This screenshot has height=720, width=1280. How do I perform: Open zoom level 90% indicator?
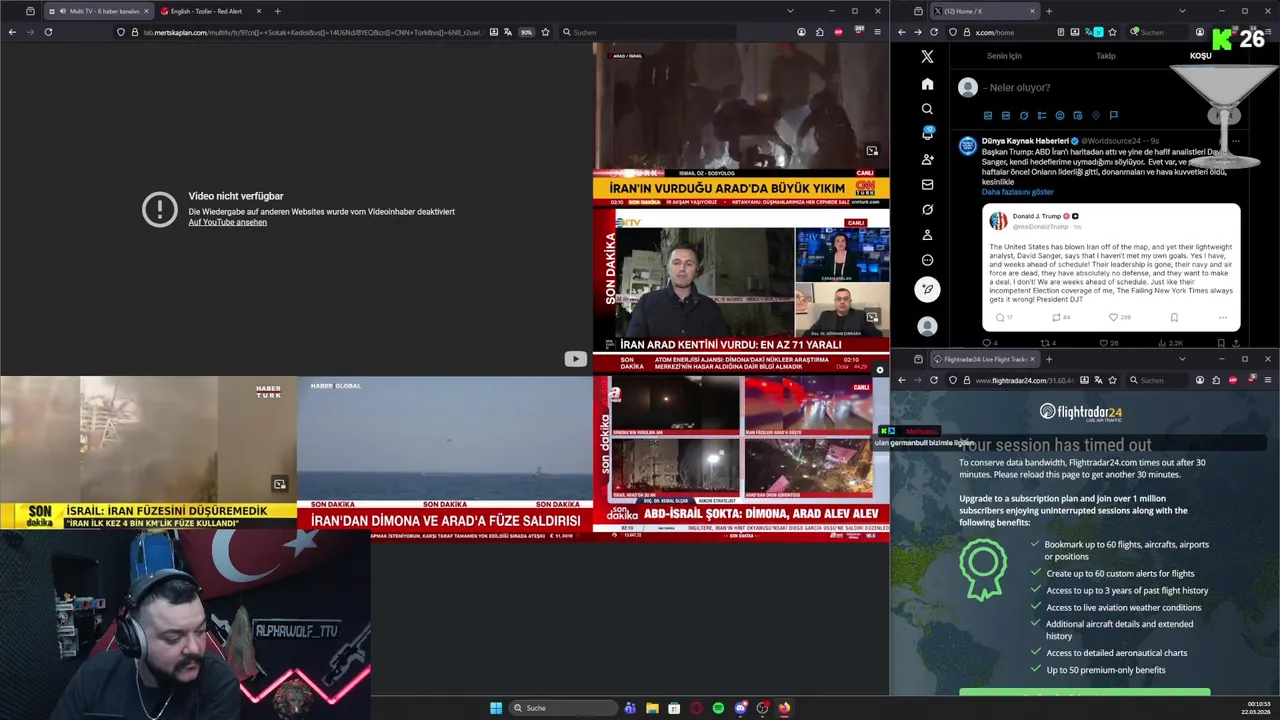click(x=526, y=32)
